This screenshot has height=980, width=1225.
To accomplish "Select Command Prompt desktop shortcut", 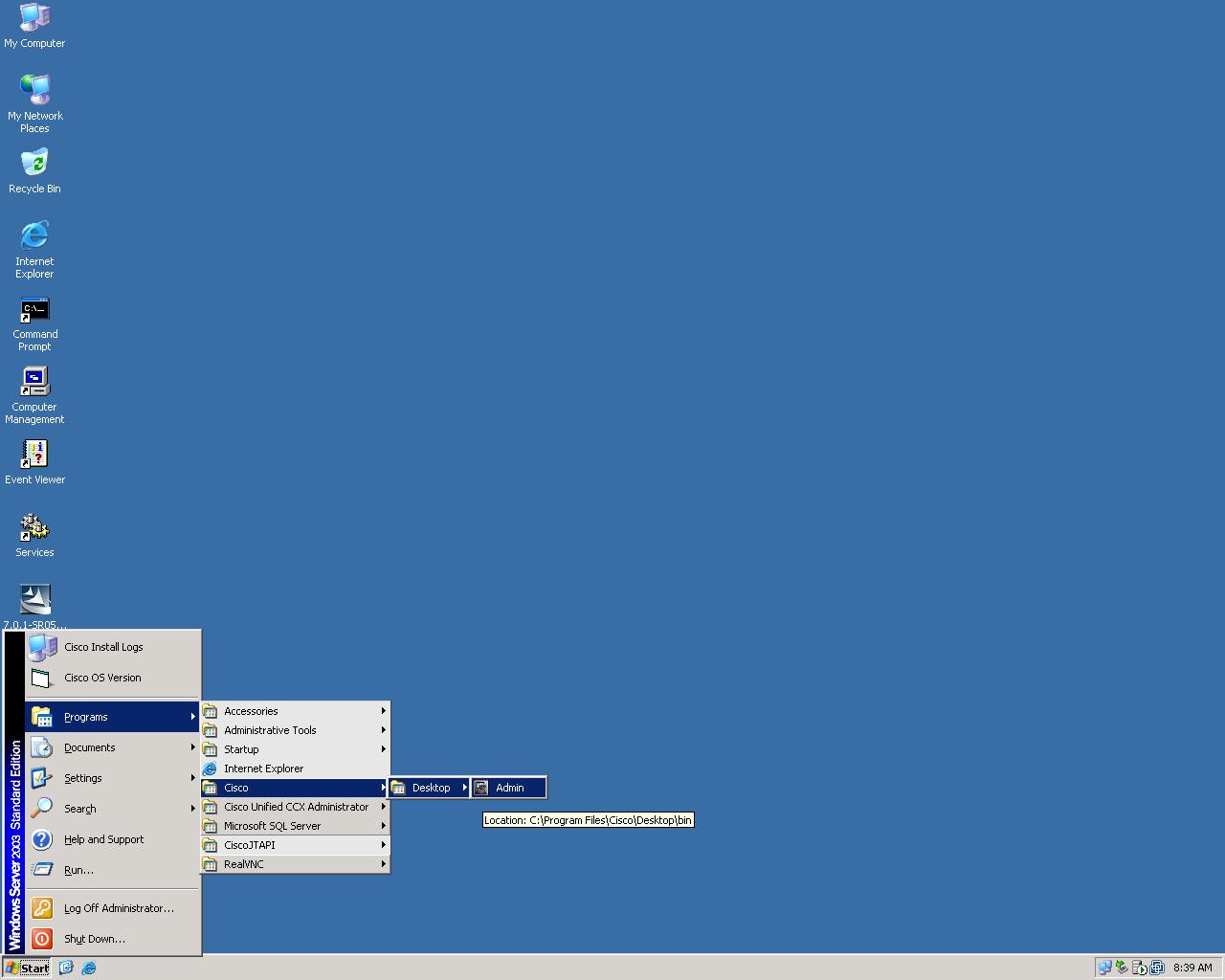I will tap(34, 324).
